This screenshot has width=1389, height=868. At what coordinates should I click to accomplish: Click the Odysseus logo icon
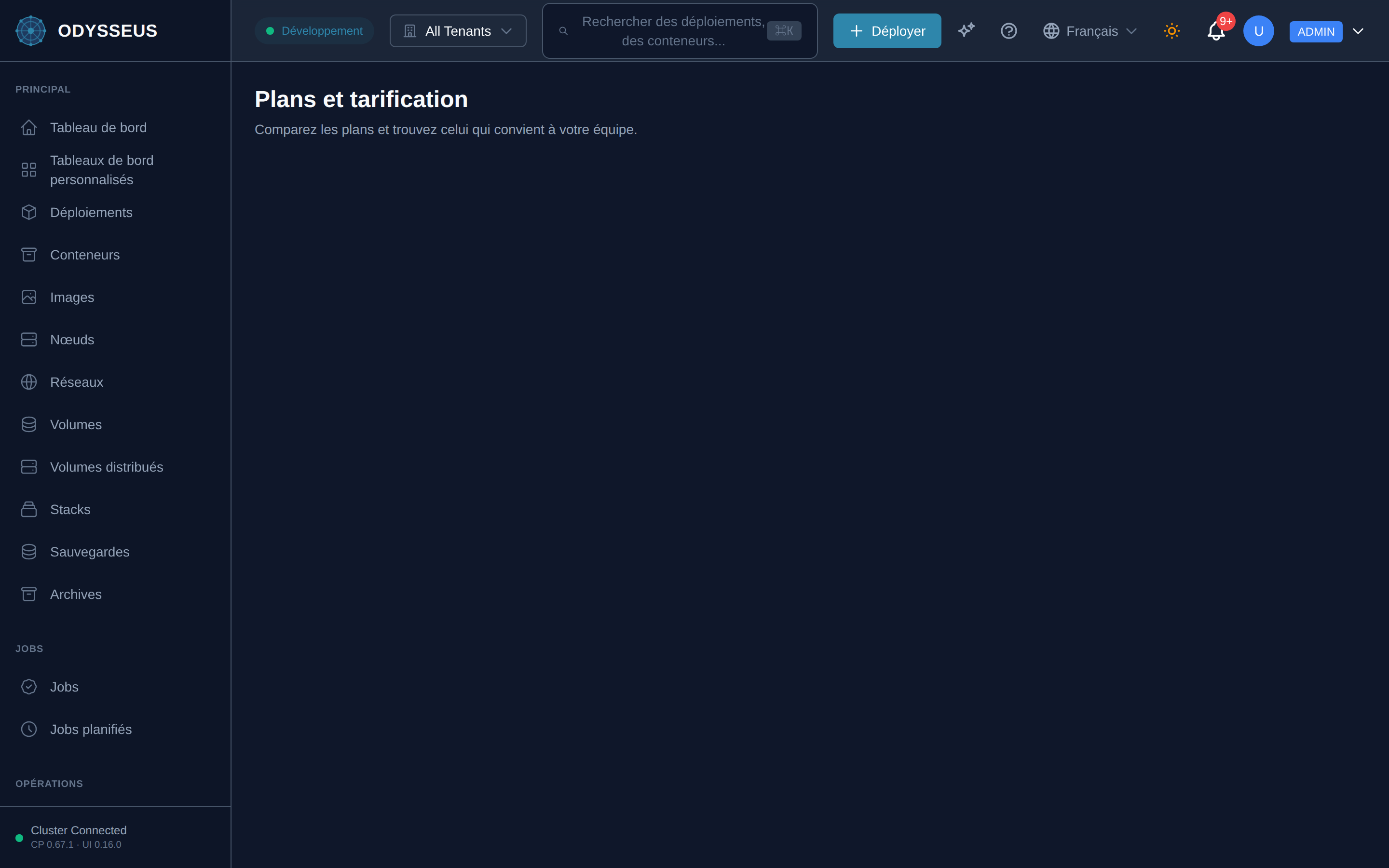pyautogui.click(x=30, y=30)
